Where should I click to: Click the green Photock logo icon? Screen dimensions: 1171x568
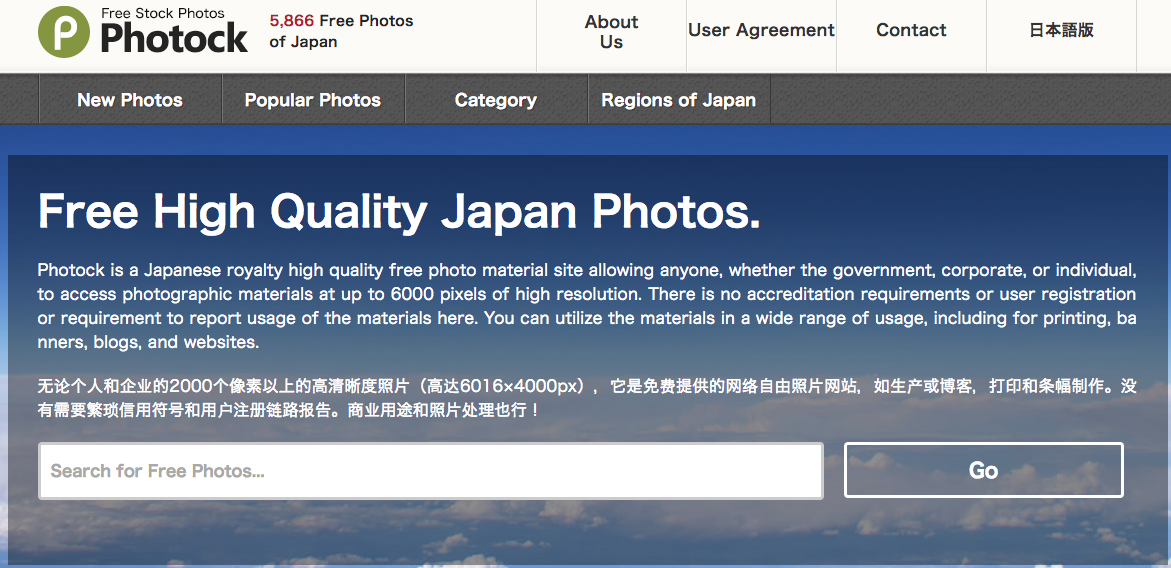pyautogui.click(x=63, y=32)
